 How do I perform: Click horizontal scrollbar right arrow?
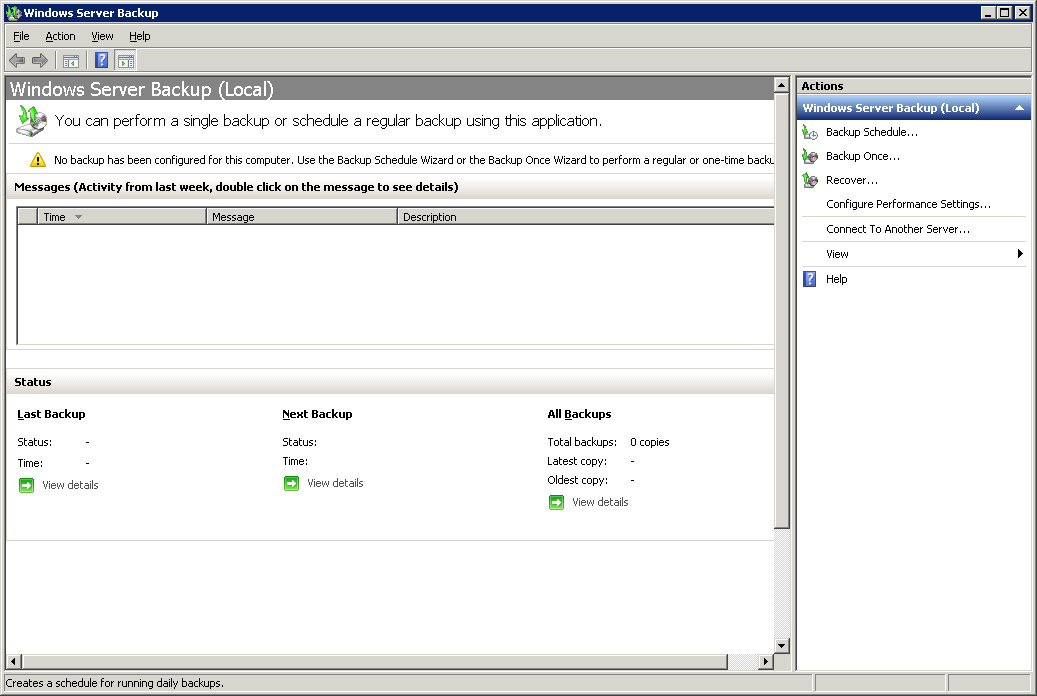click(x=766, y=661)
